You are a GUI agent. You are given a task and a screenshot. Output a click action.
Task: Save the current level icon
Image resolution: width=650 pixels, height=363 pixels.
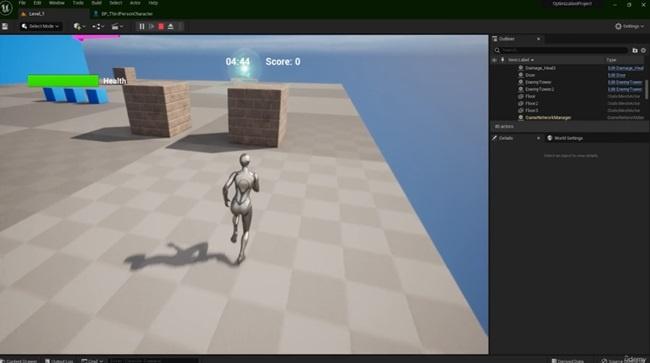[5, 27]
